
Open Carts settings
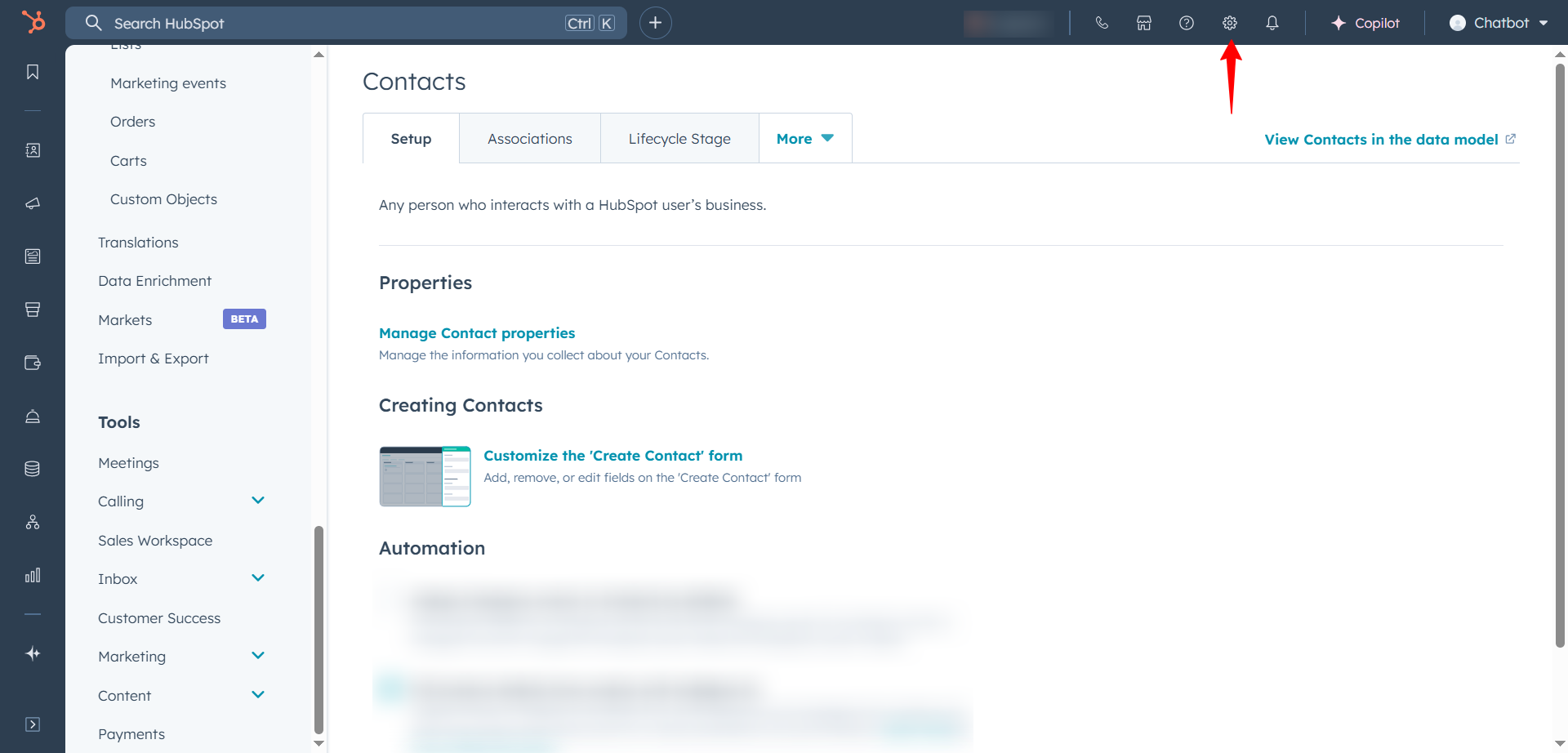point(128,161)
